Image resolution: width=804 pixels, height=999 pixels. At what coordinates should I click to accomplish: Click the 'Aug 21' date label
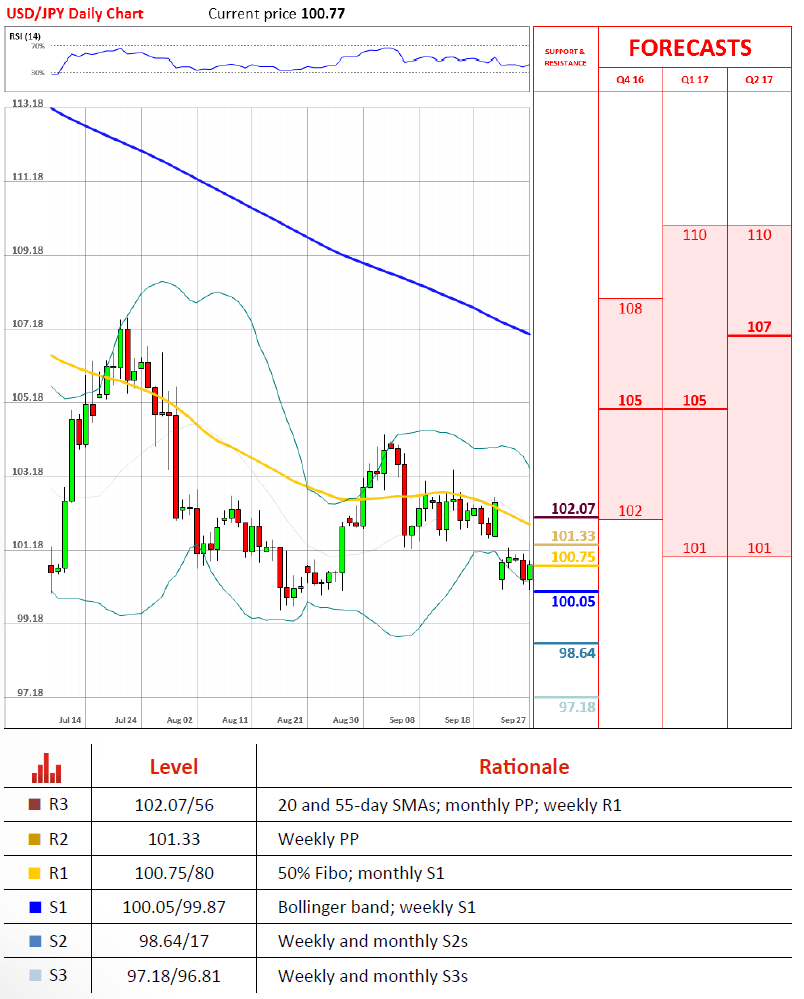tap(290, 720)
